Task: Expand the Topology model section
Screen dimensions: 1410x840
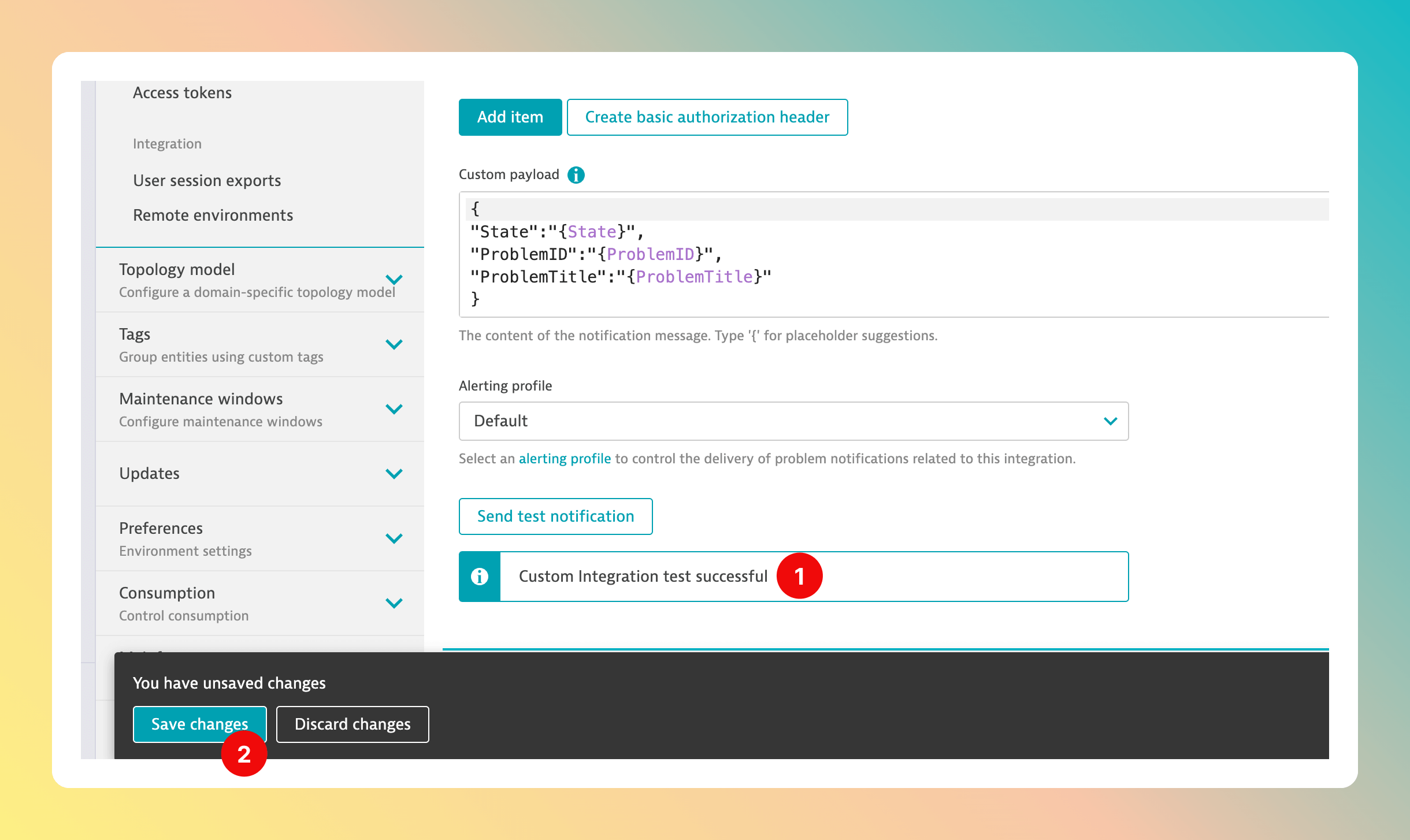Action: (394, 280)
